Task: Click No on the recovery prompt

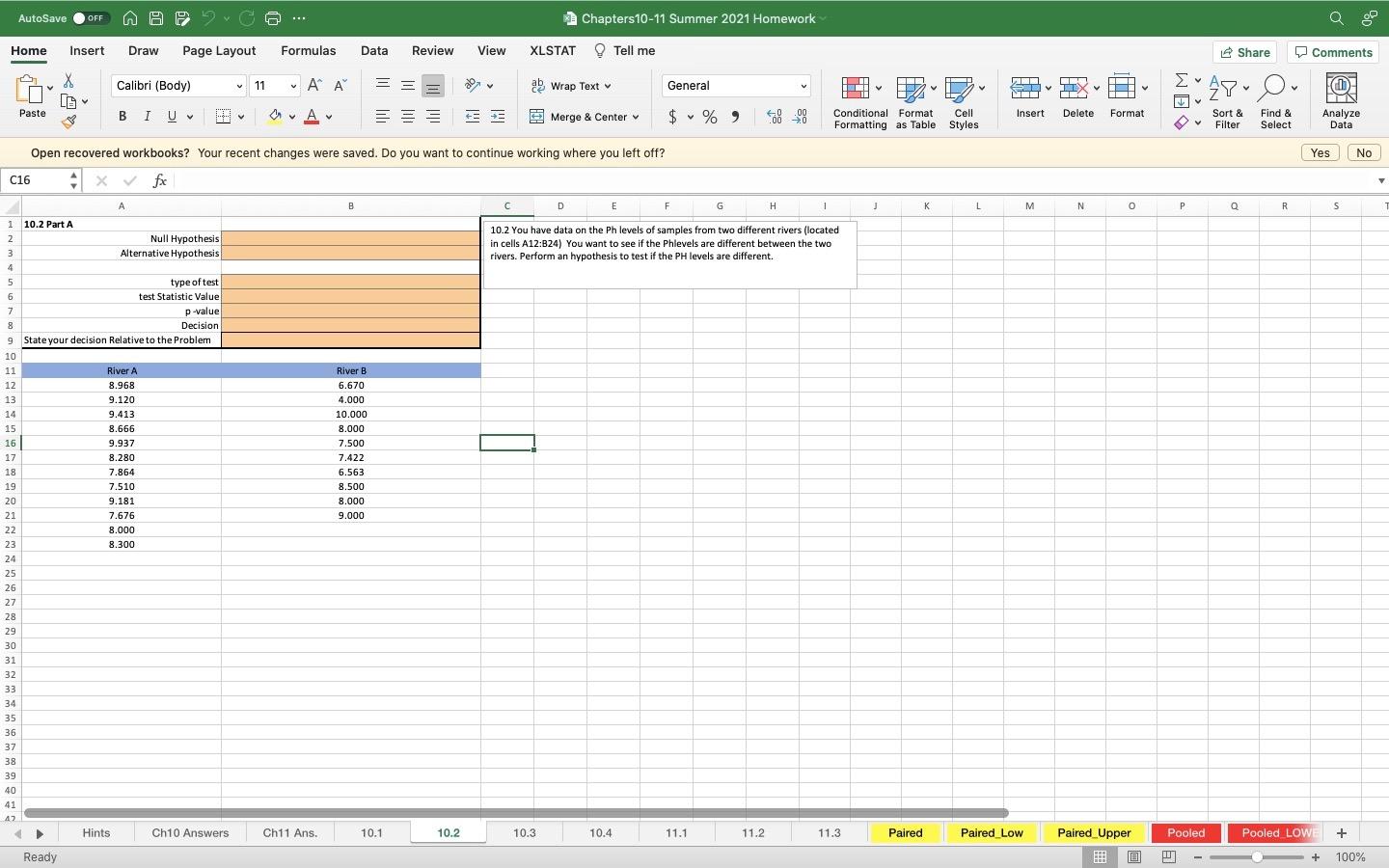Action: point(1363,153)
